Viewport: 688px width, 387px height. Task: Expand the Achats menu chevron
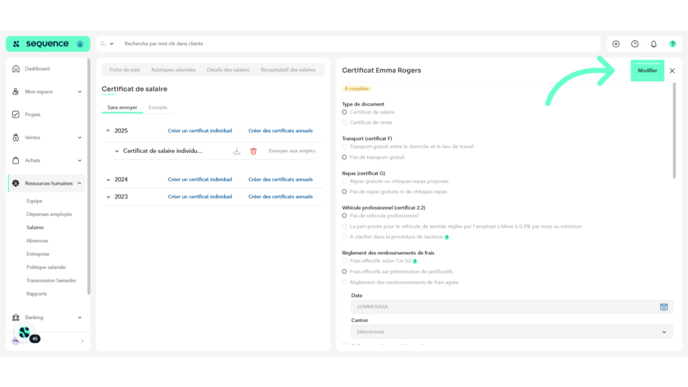(x=79, y=160)
